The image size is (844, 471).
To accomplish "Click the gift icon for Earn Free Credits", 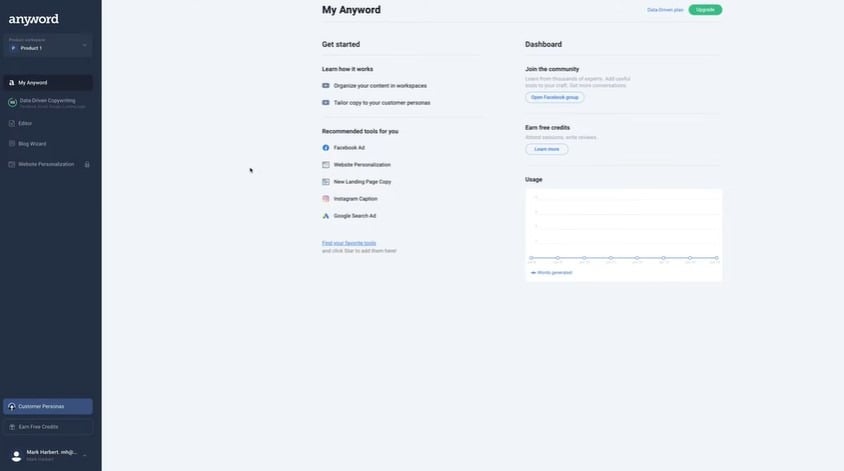I will (12, 427).
